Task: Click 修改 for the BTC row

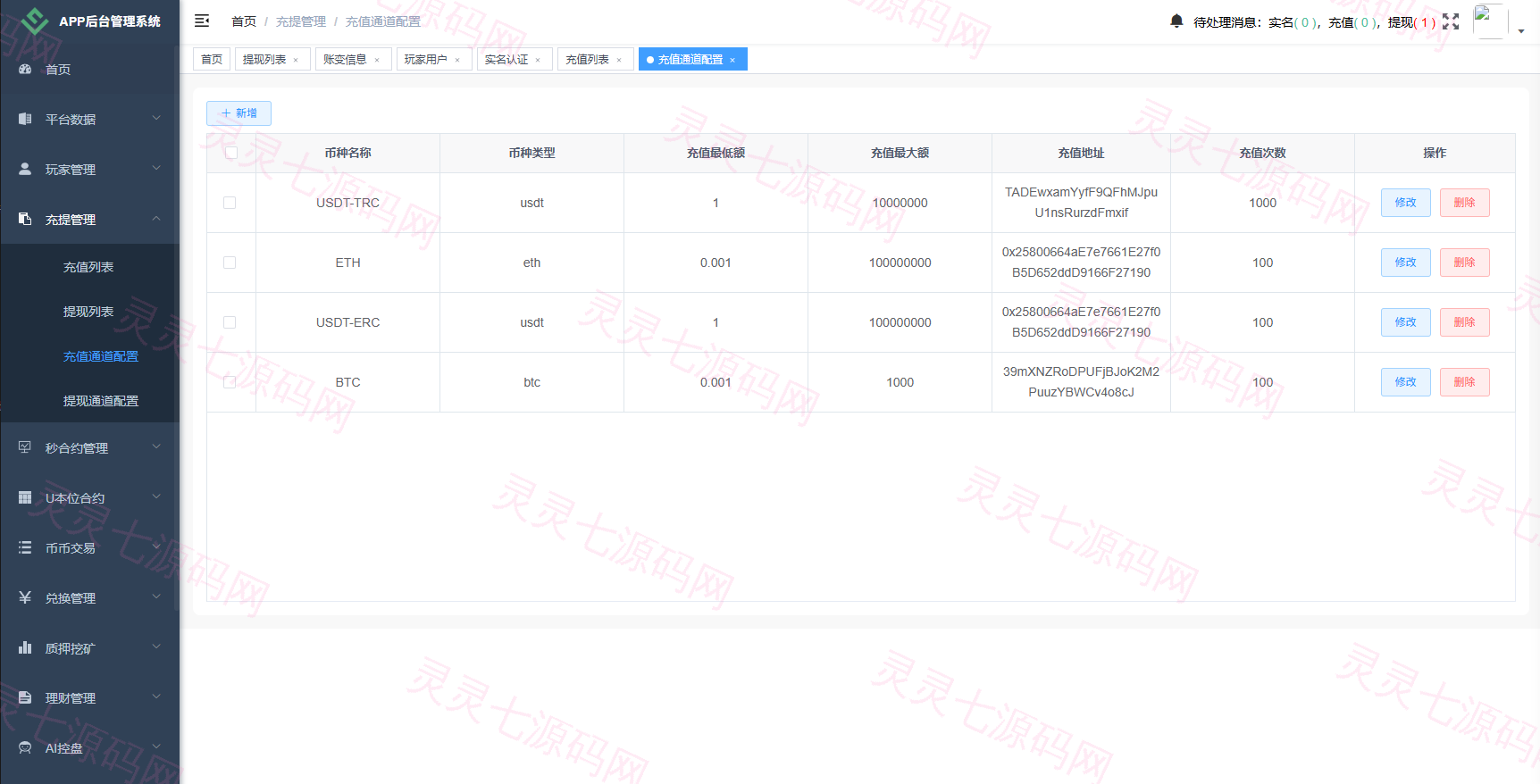Action: (x=1405, y=382)
